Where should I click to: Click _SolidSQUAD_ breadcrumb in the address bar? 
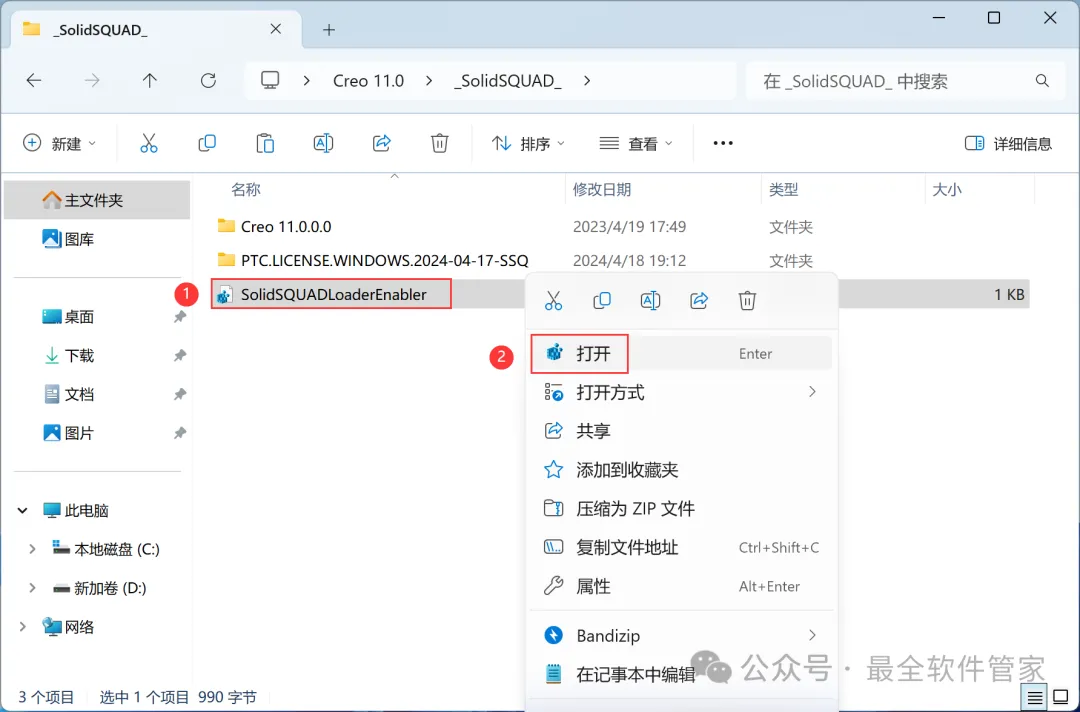point(508,81)
